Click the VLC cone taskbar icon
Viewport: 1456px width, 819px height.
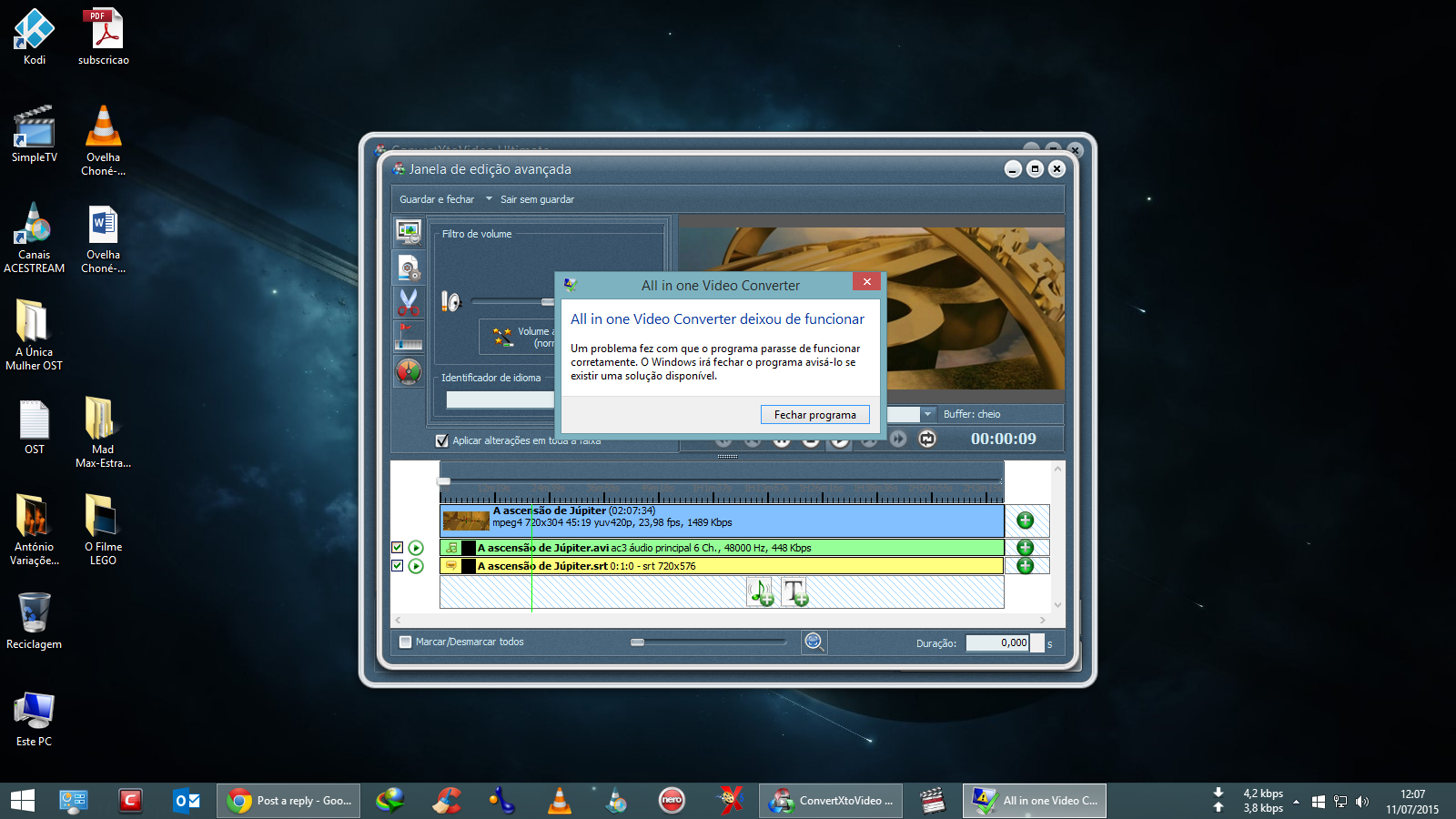coord(560,801)
